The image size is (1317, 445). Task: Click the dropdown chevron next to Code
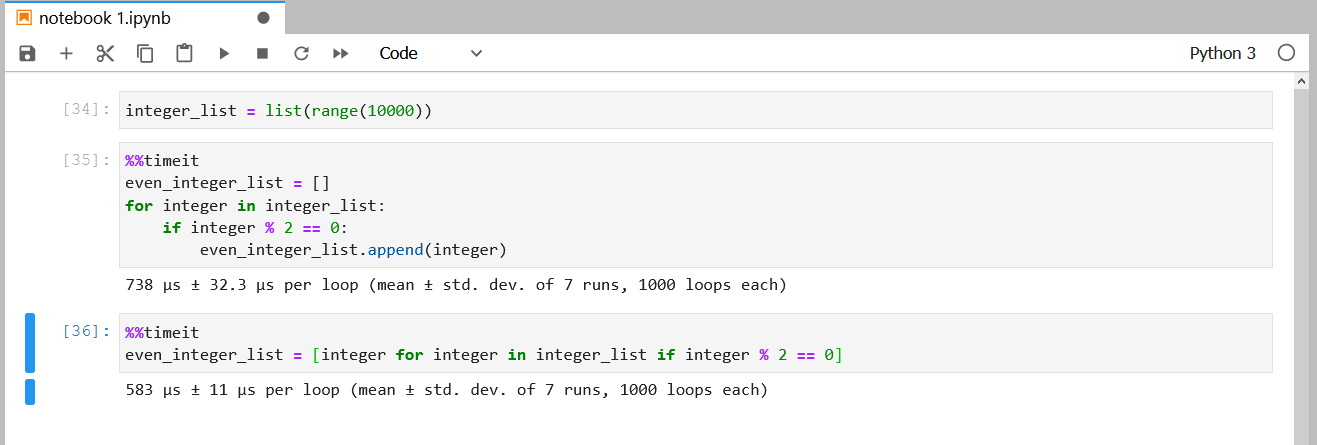[476, 53]
